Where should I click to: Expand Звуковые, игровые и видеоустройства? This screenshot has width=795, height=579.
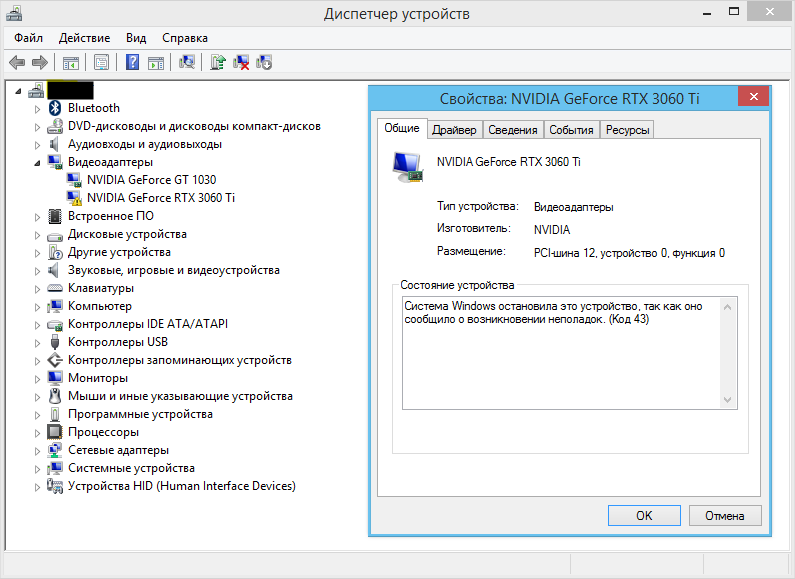click(37, 271)
